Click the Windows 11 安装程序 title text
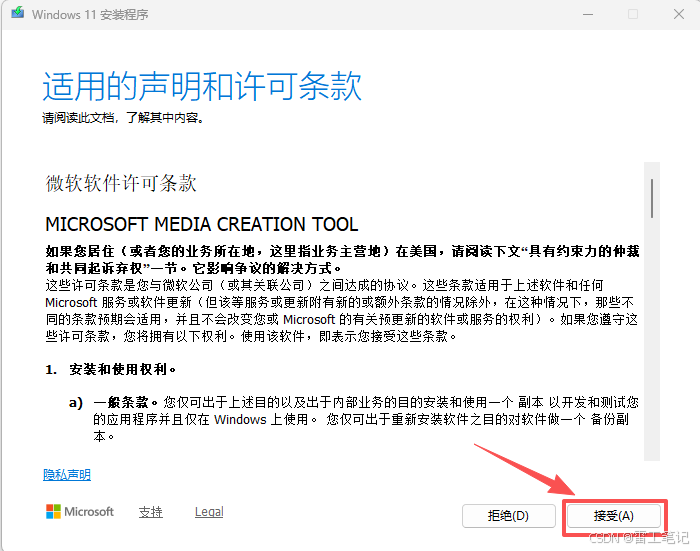Screen dimensions: 700x551 [x=90, y=15]
